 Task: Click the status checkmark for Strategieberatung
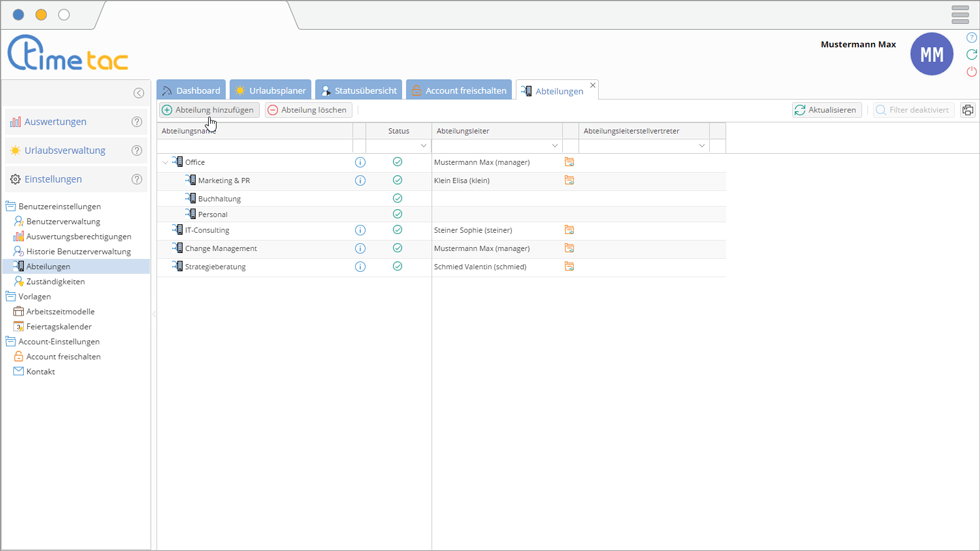coord(397,267)
